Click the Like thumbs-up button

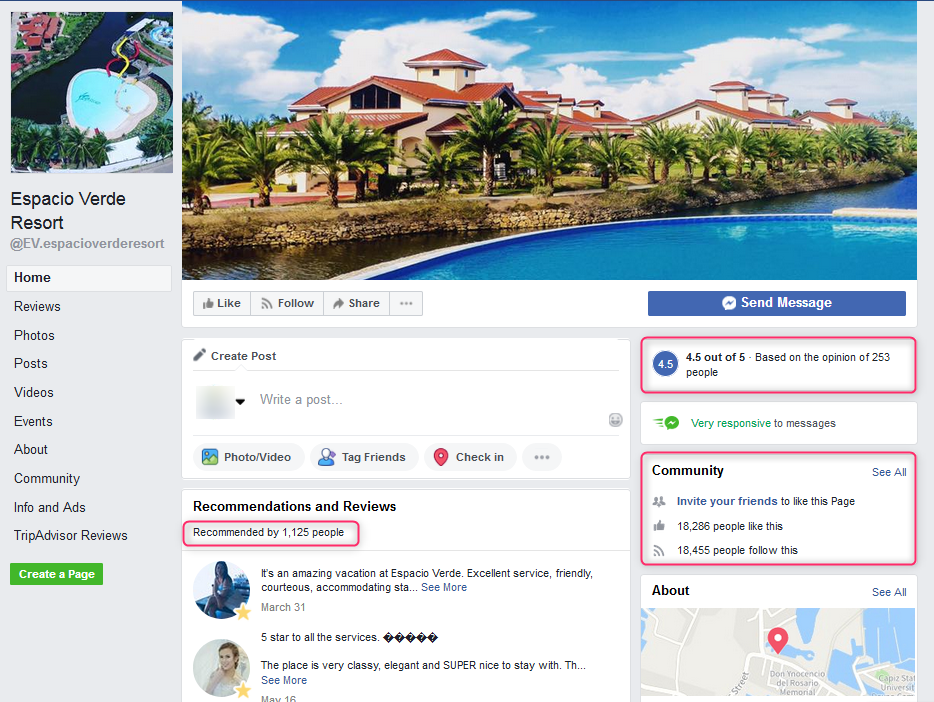(222, 303)
